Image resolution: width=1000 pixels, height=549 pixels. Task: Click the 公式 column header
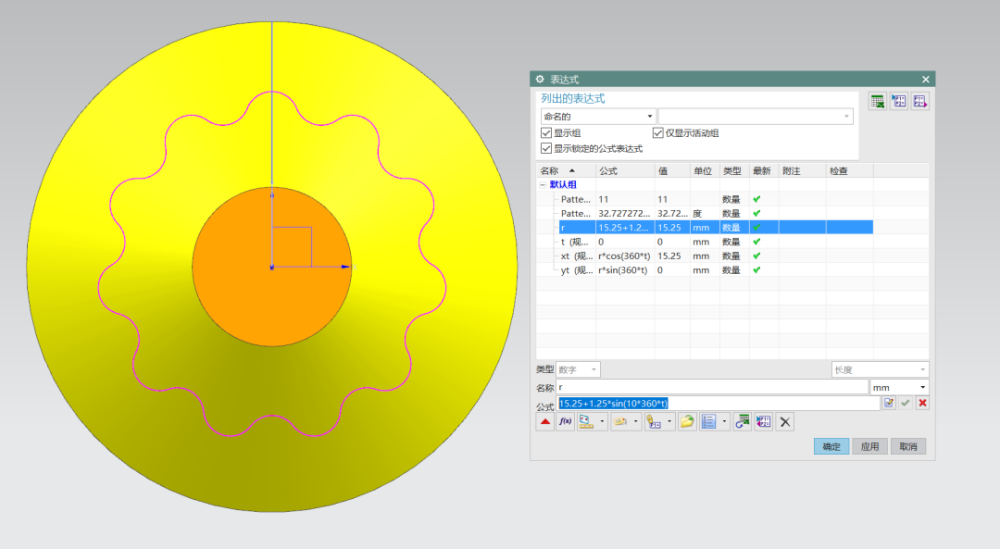click(608, 171)
